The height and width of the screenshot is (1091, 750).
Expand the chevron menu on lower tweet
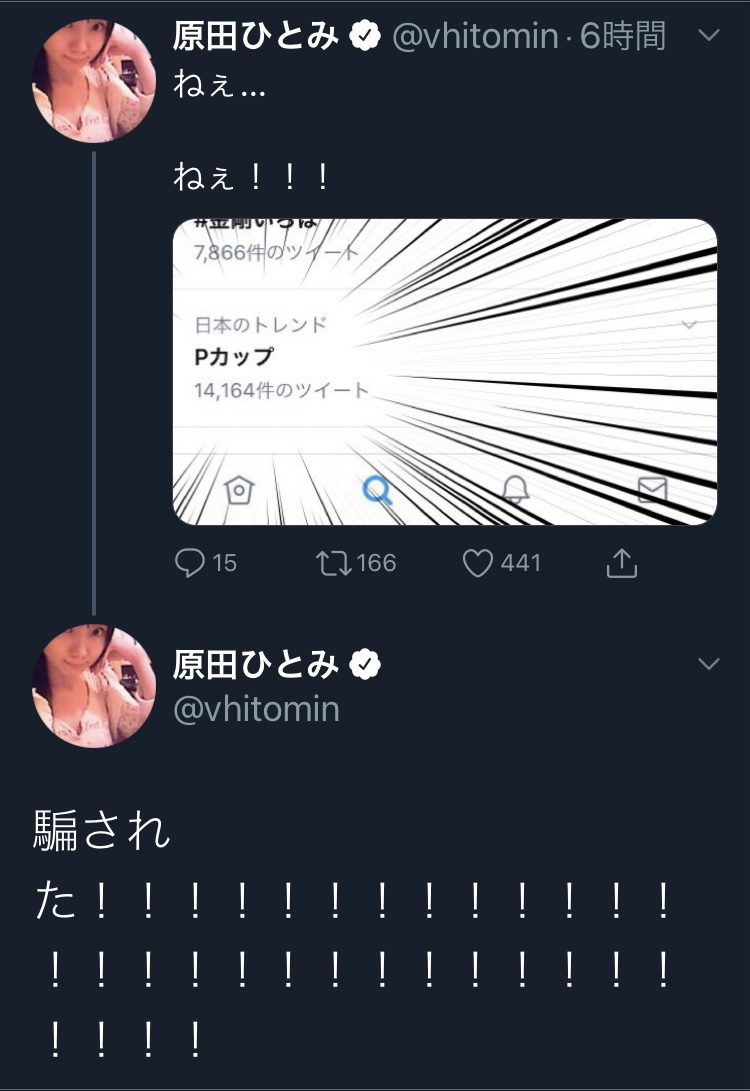tap(708, 664)
